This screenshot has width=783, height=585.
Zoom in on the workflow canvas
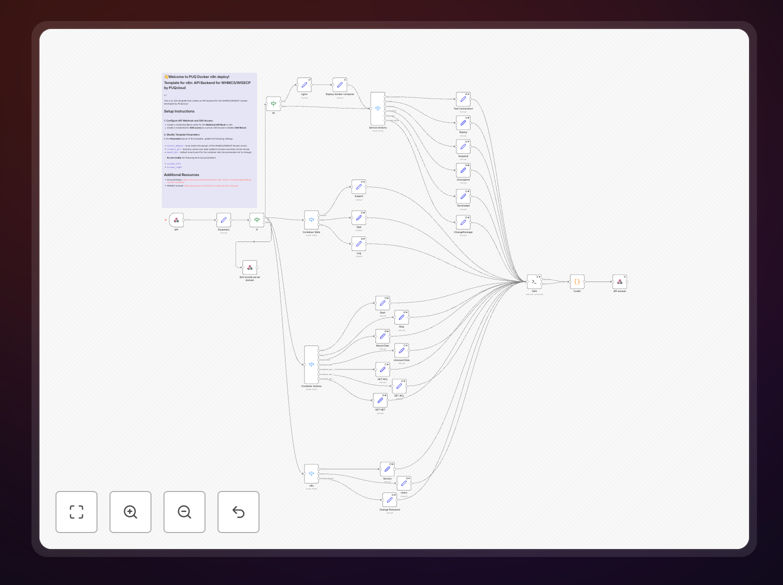coord(130,512)
